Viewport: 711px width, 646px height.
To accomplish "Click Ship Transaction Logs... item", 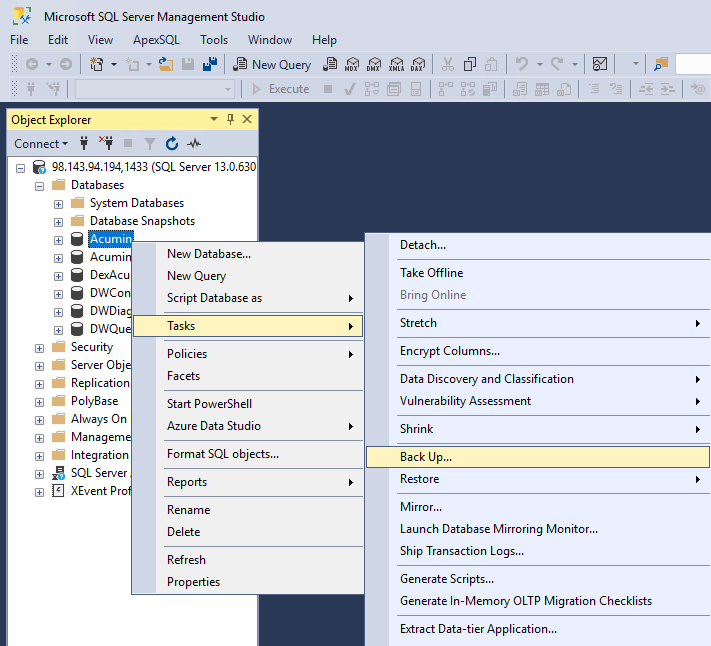I will (x=538, y=551).
